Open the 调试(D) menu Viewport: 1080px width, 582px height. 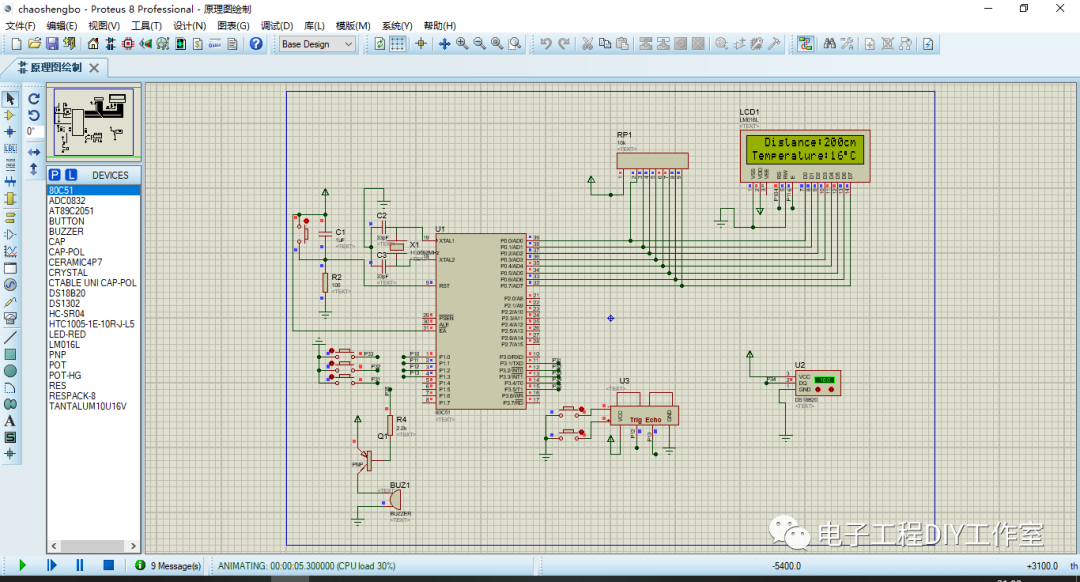tap(276, 25)
